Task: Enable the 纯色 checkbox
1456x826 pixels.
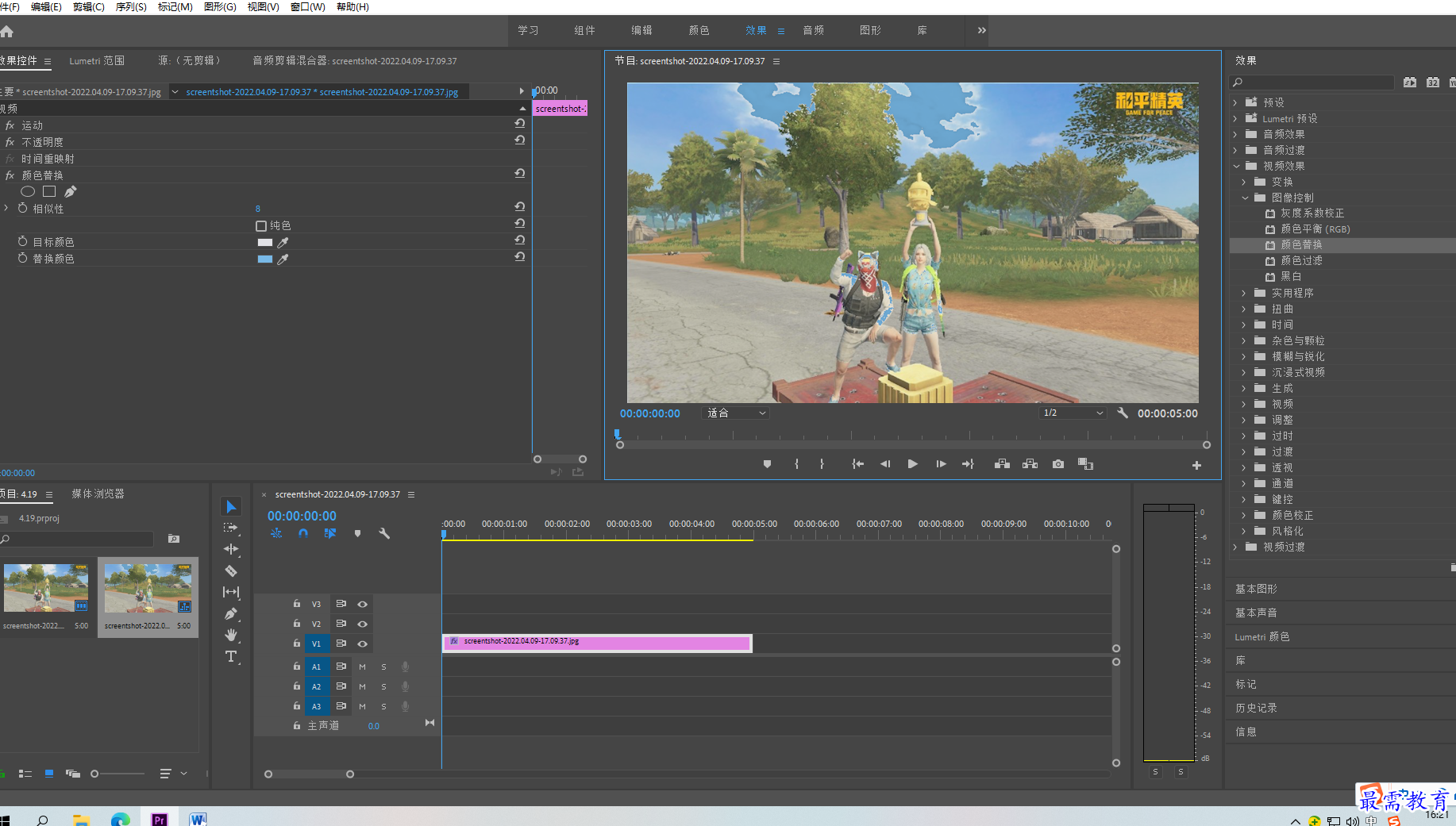Action: click(x=261, y=226)
